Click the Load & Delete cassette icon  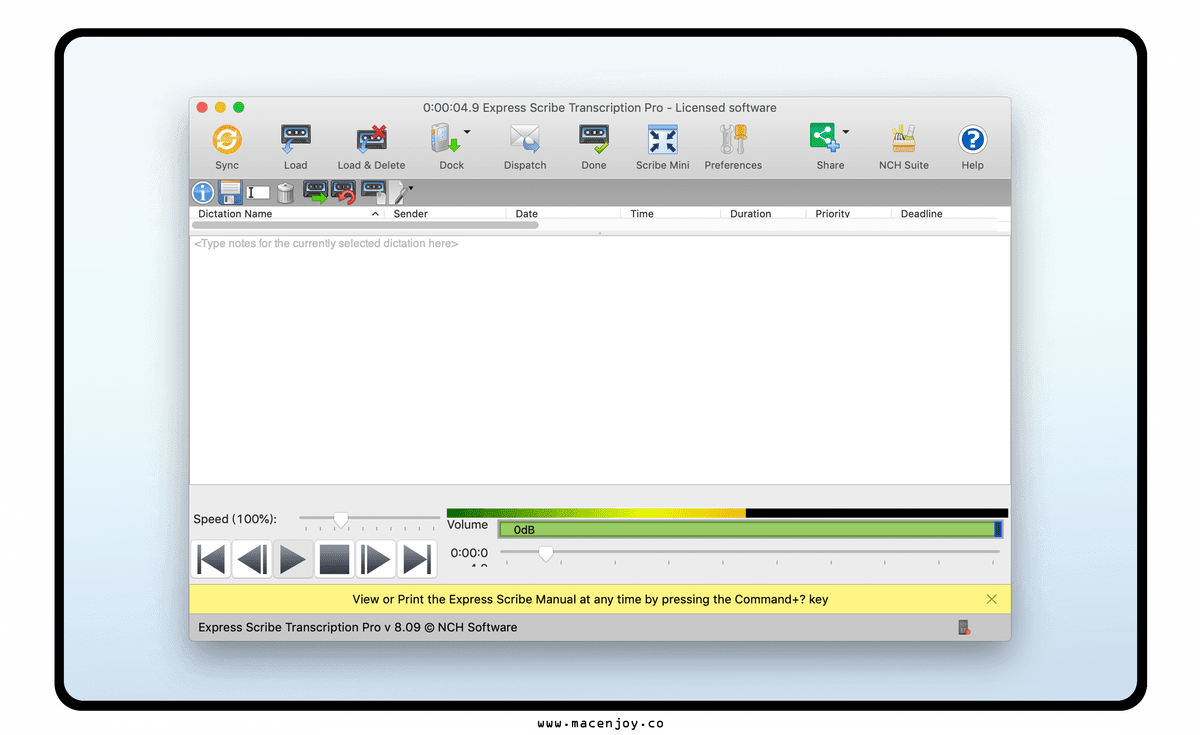click(x=371, y=139)
